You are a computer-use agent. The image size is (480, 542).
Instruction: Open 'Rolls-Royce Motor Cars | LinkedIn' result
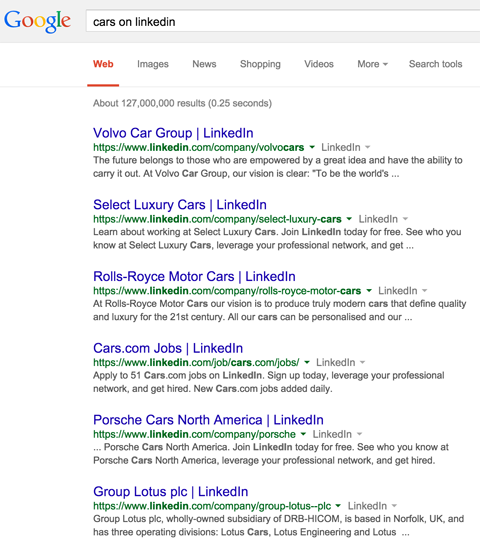(x=194, y=277)
